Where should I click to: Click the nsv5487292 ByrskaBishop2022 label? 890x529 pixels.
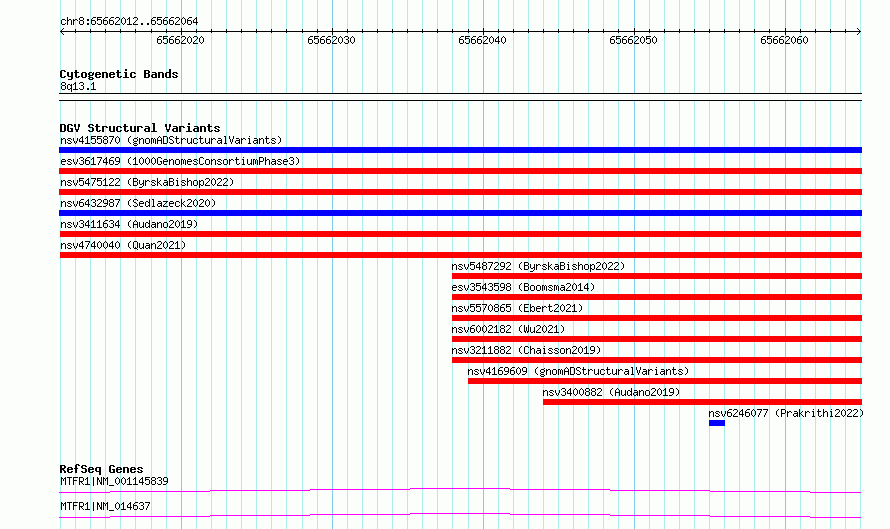538,266
